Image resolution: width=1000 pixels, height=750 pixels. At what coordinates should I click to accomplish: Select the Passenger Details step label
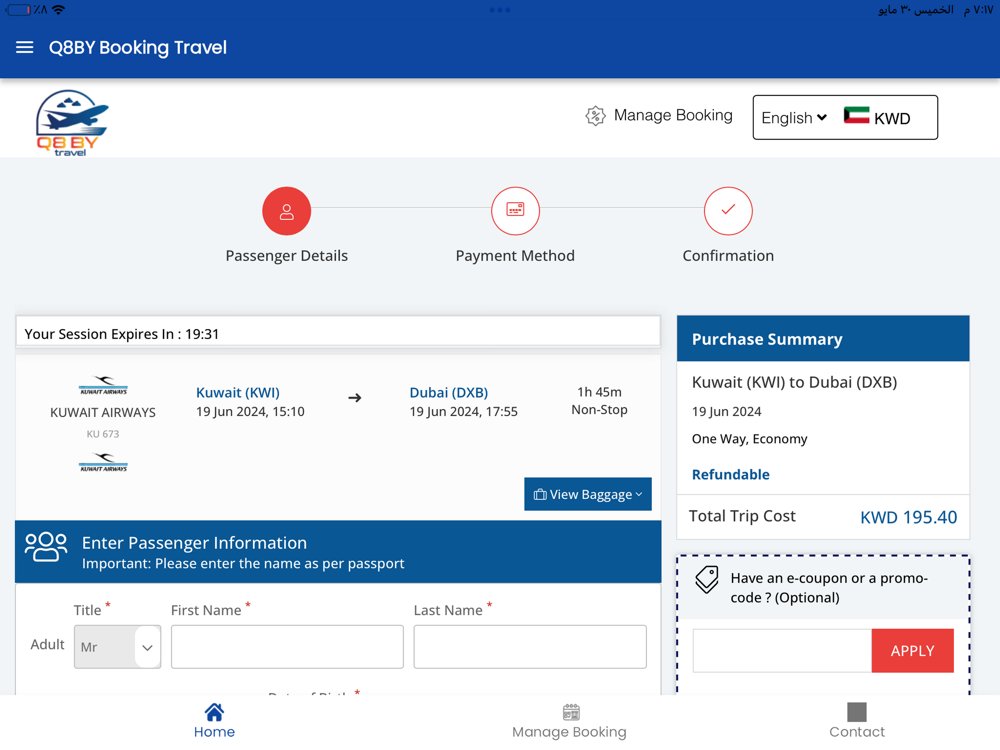point(286,256)
